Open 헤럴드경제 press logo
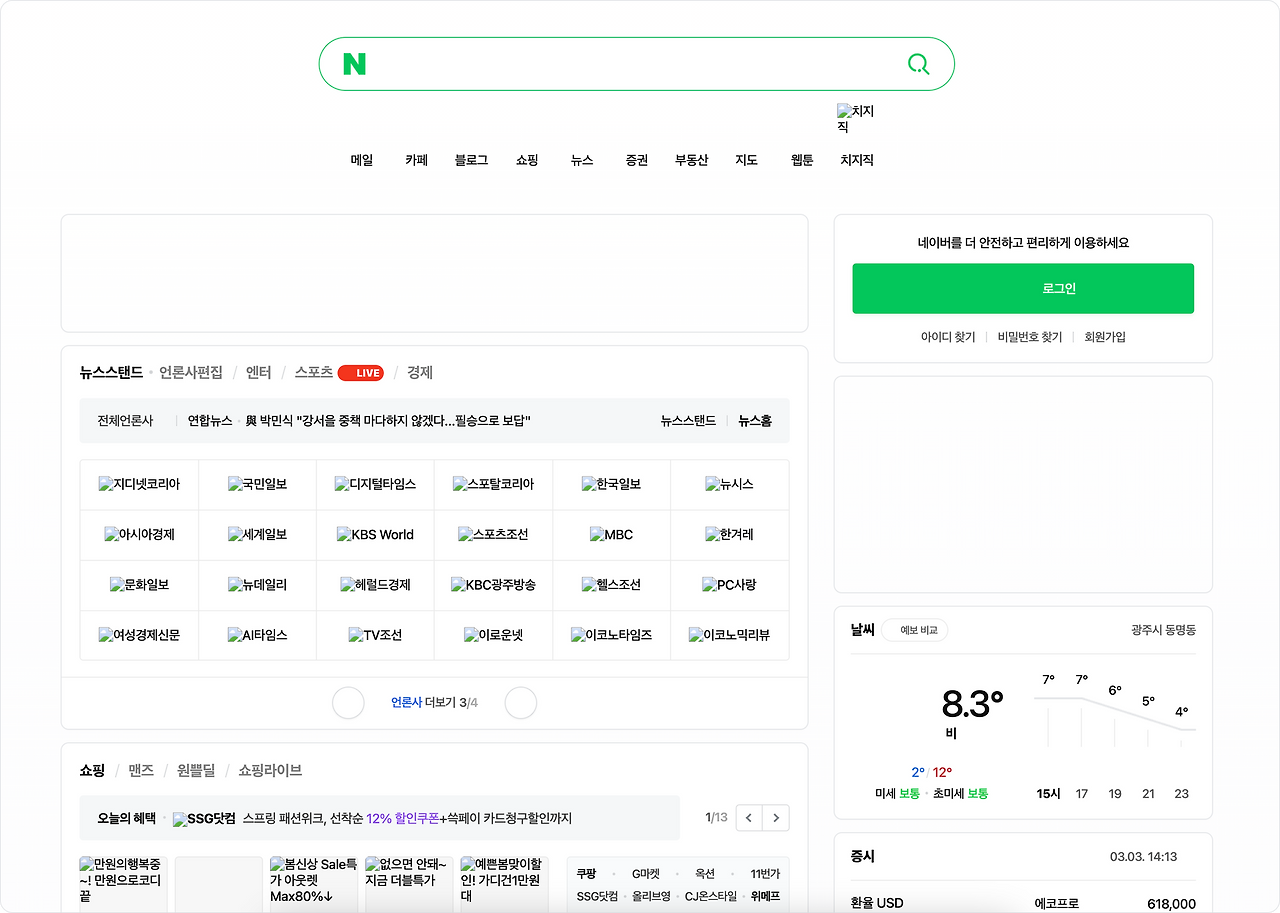The image size is (1280, 913). [x=375, y=585]
